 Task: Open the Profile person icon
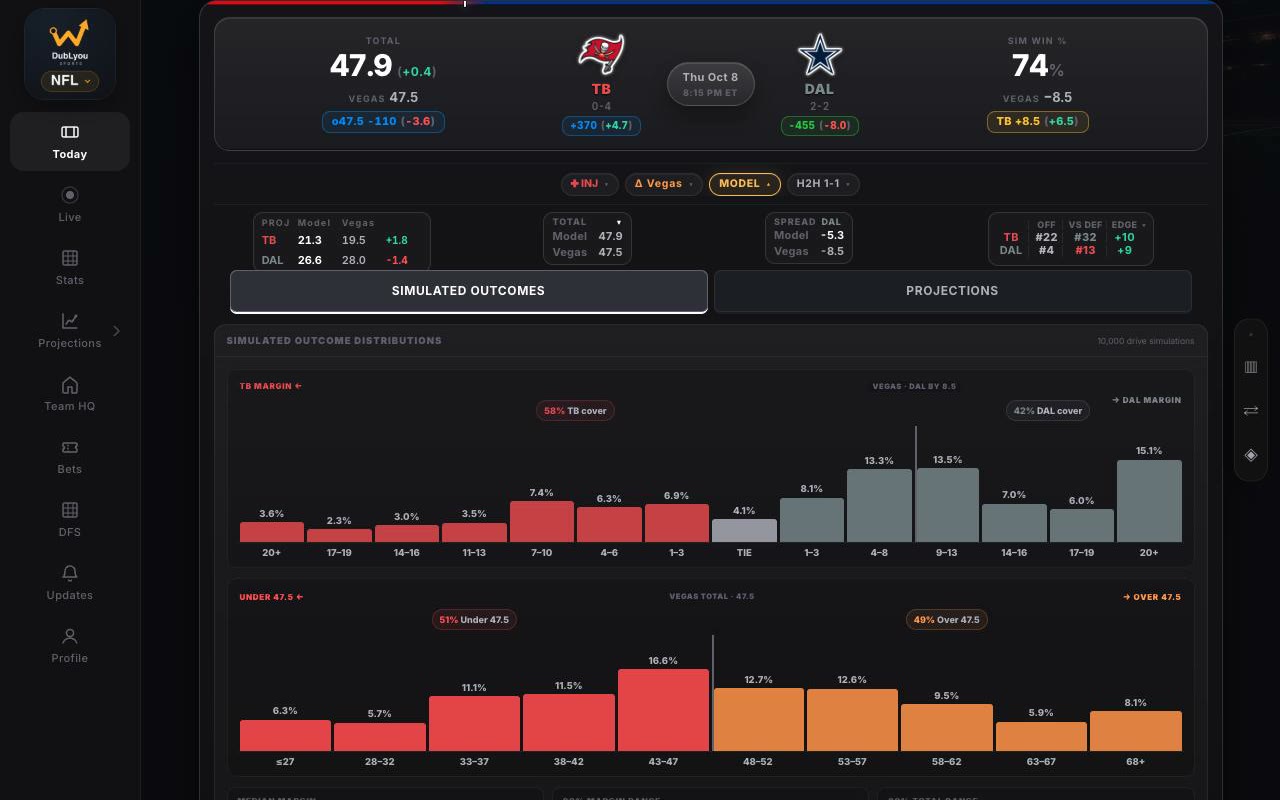click(x=70, y=636)
